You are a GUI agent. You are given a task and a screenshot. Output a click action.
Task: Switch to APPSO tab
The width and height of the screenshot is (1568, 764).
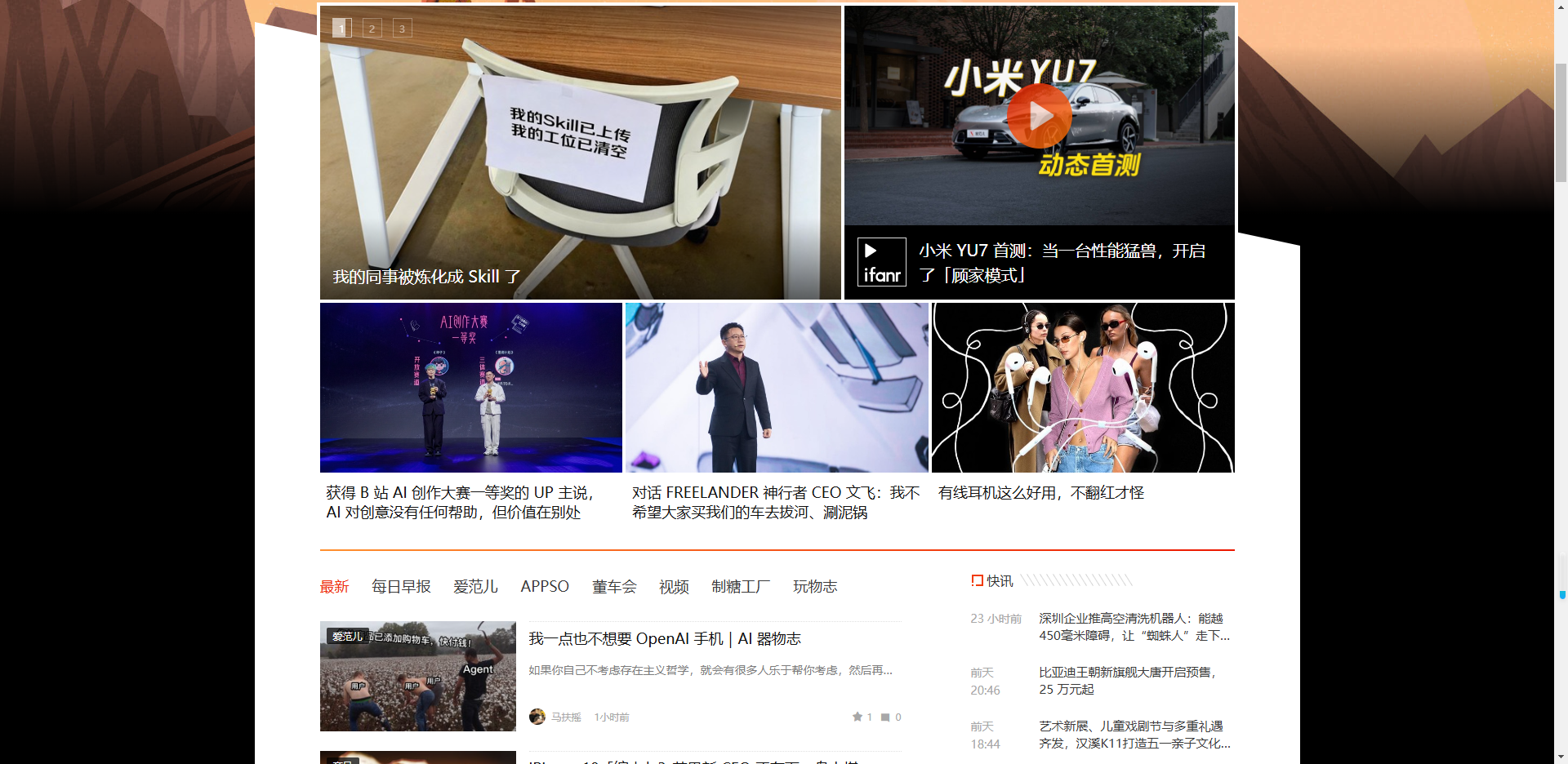(x=545, y=587)
